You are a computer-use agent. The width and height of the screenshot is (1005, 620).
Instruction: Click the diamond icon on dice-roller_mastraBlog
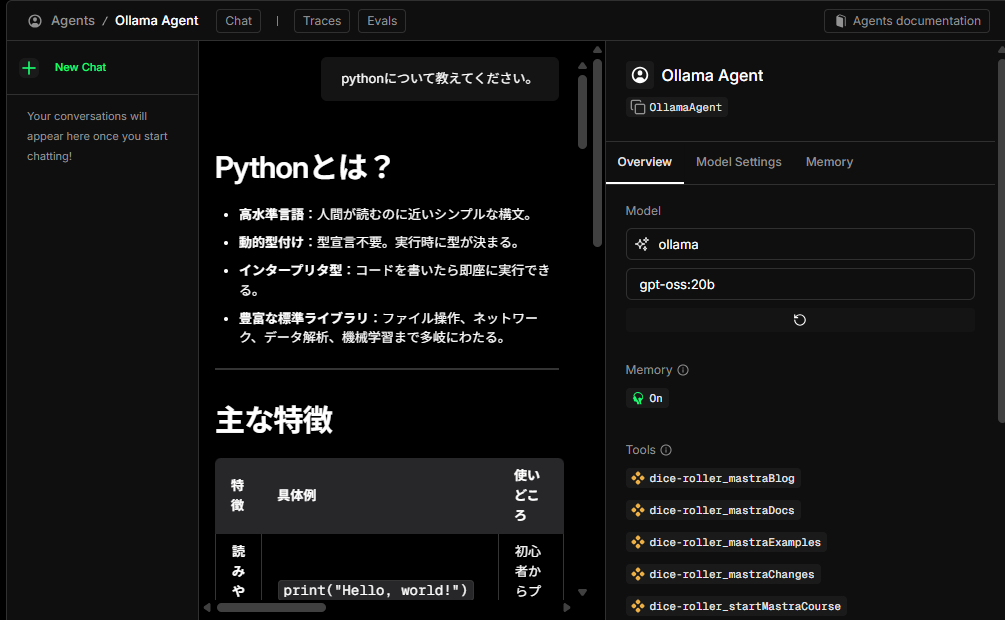[x=637, y=478]
